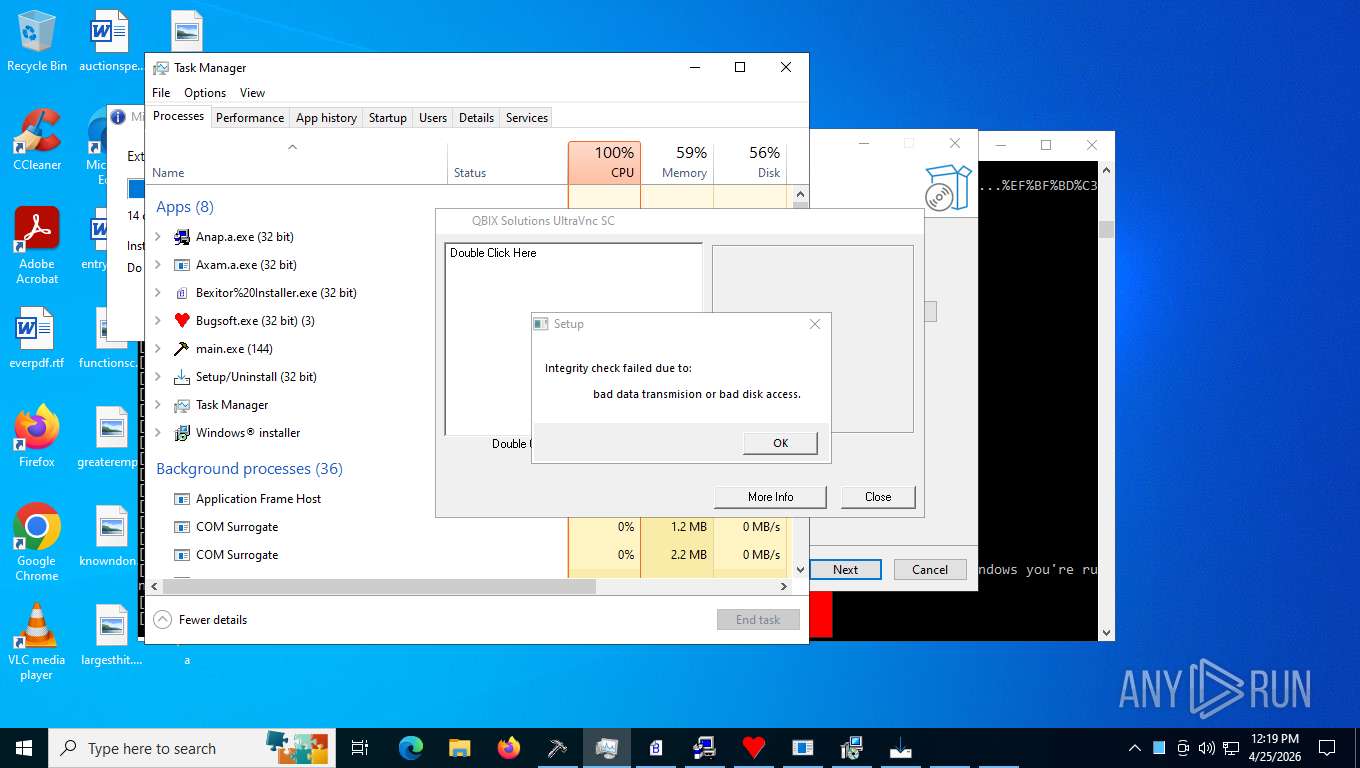Viewport: 1360px width, 768px height.
Task: Switch to Details tab
Action: tap(476, 118)
